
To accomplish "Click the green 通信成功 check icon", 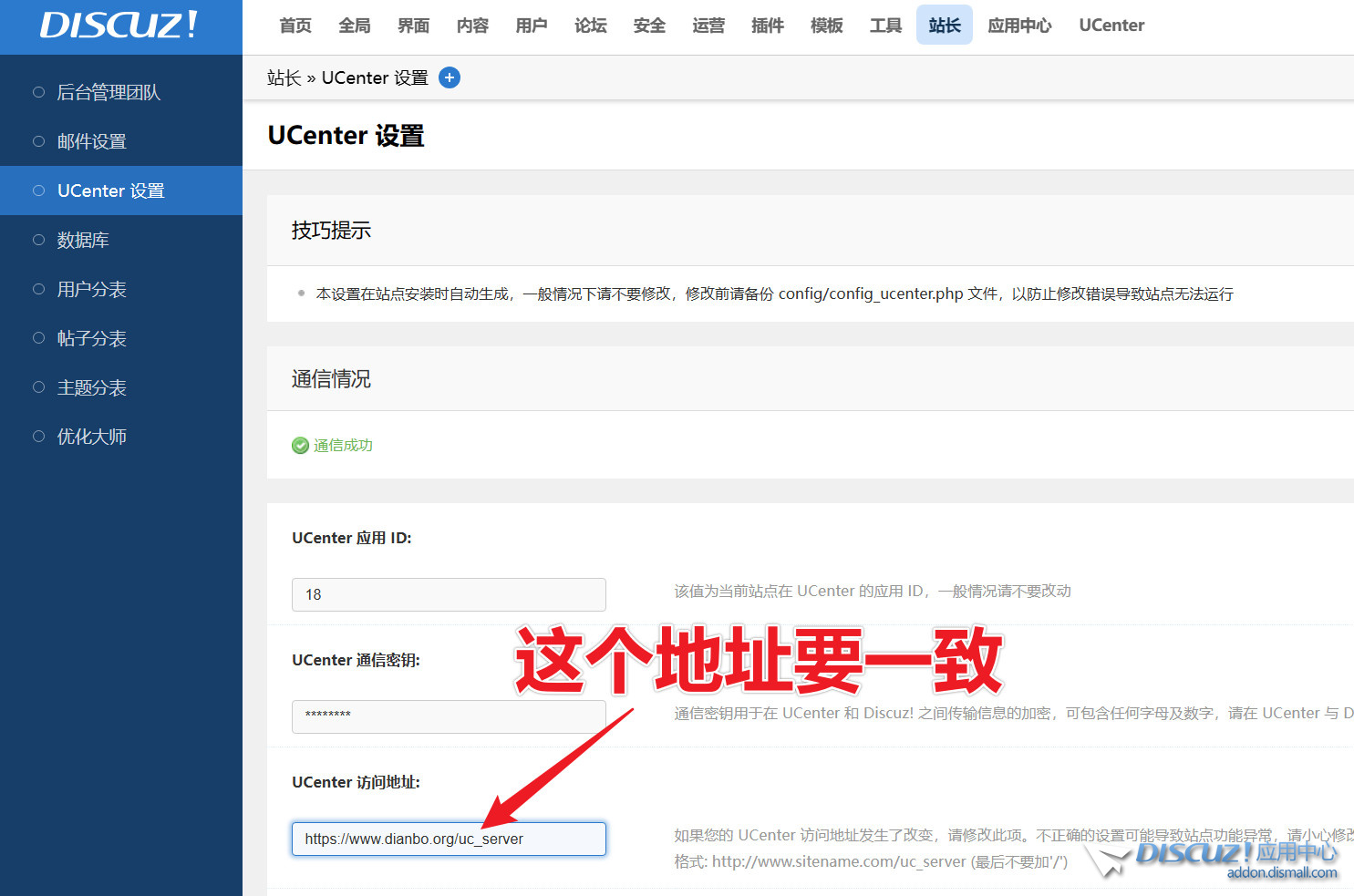I will 300,446.
